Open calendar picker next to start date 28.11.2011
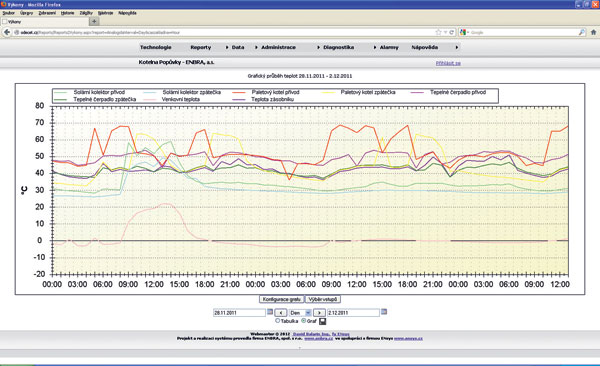This screenshot has height=366, width=600. tap(270, 312)
